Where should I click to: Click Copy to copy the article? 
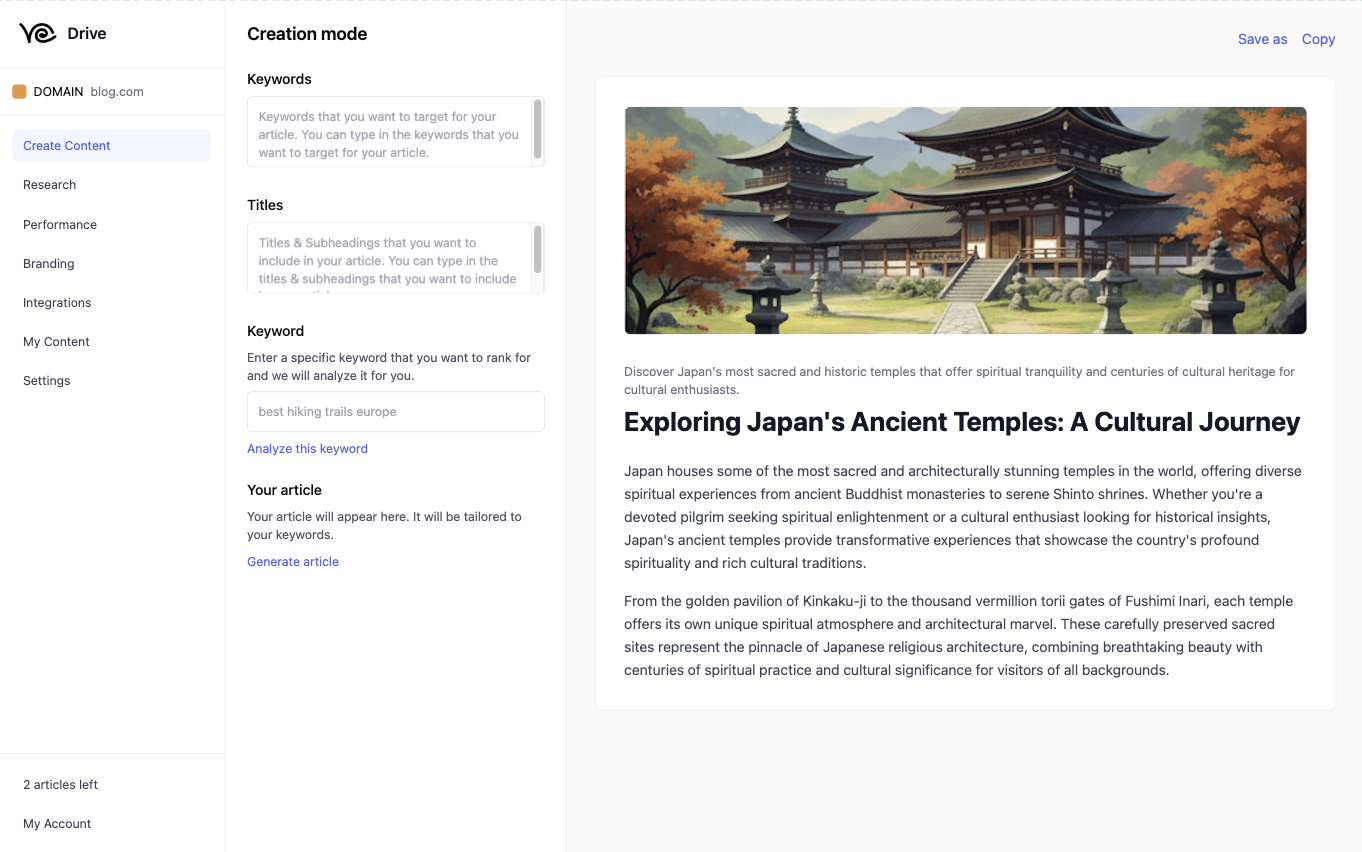[1318, 39]
